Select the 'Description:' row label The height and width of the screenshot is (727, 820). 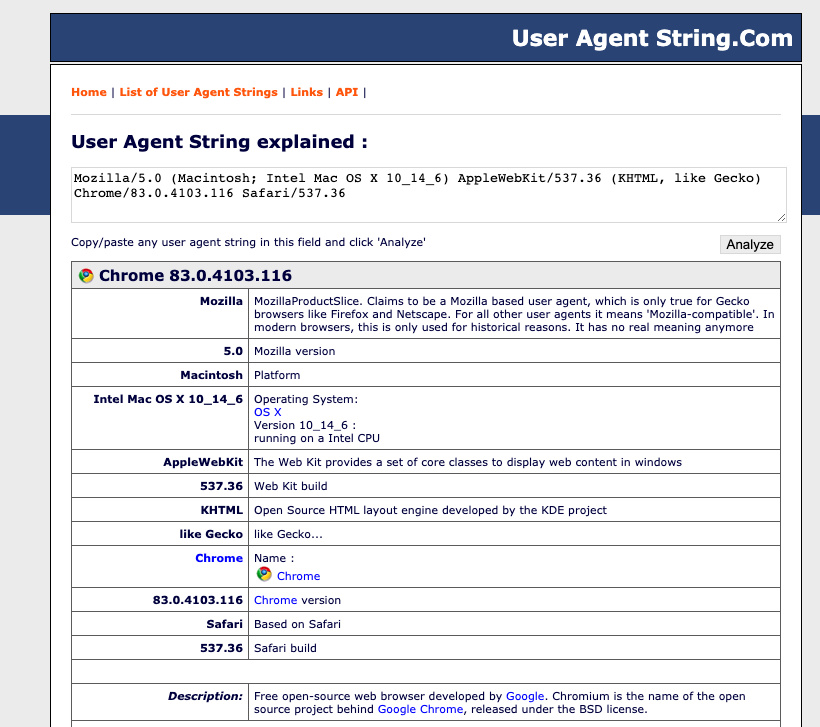click(x=206, y=696)
